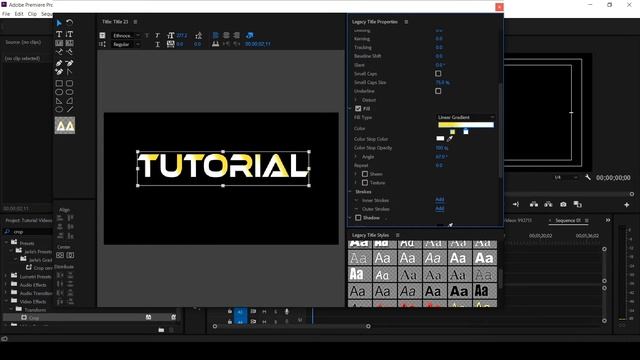Image resolution: width=640 pixels, height=360 pixels.
Task: Click the New Title Based on Current icon
Action: click(102, 36)
